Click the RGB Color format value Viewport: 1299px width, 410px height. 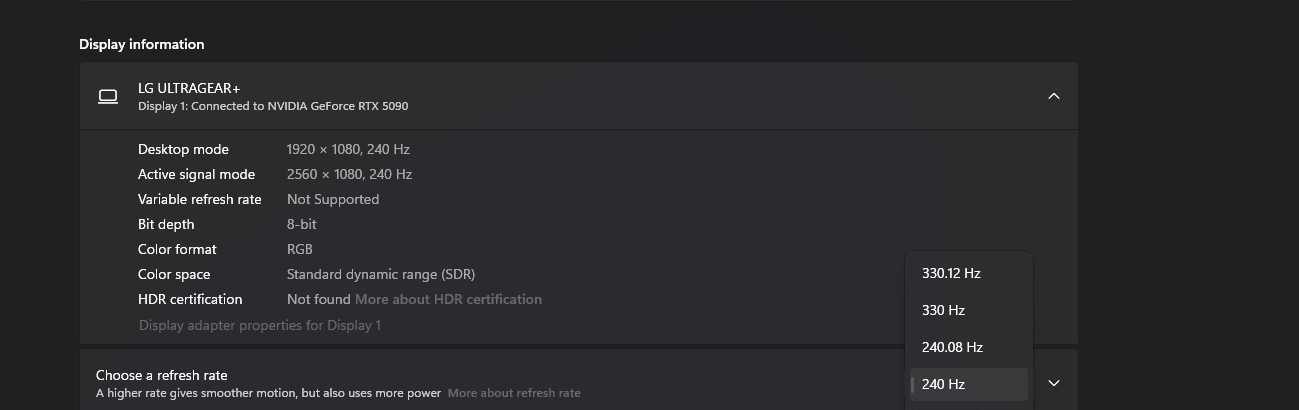tap(300, 249)
